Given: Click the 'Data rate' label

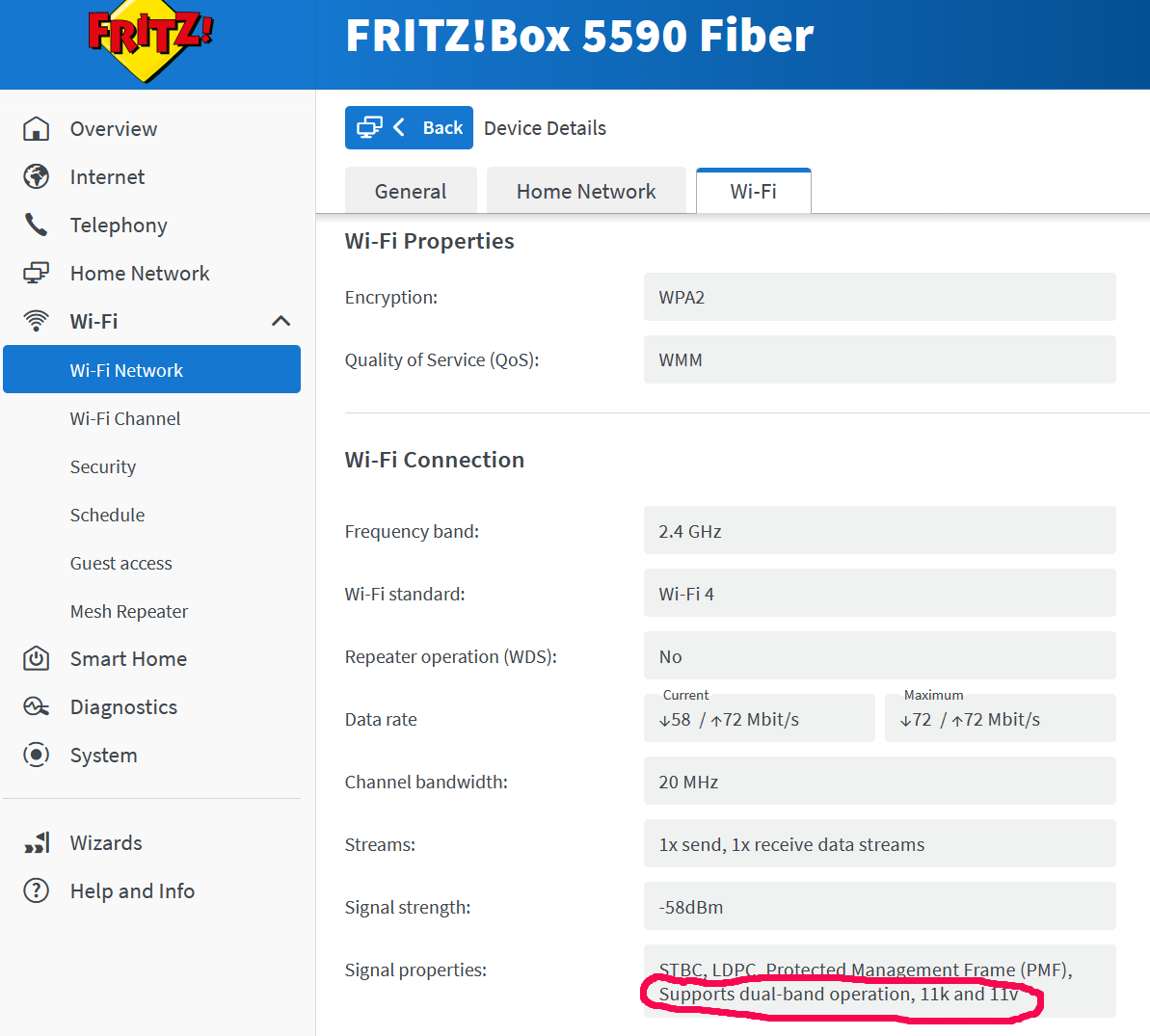Looking at the screenshot, I should click(381, 719).
